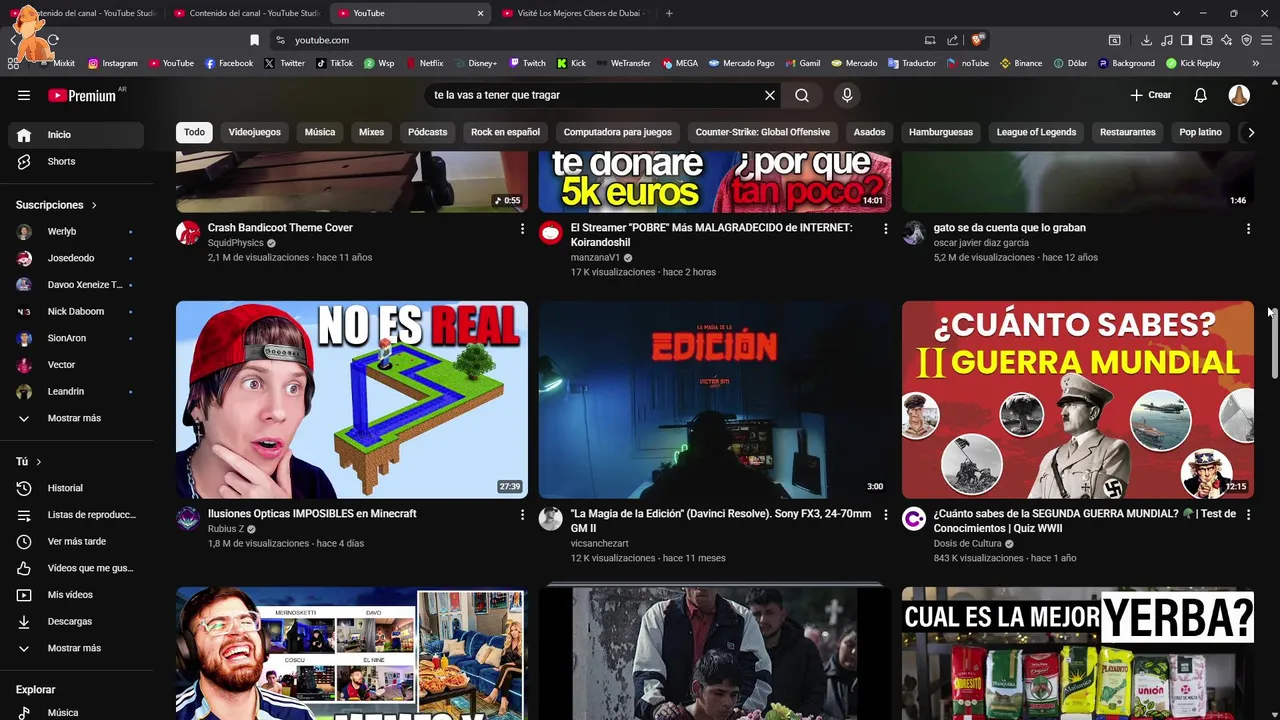Open Twitch bookmark in bookmarks bar

[x=527, y=63]
